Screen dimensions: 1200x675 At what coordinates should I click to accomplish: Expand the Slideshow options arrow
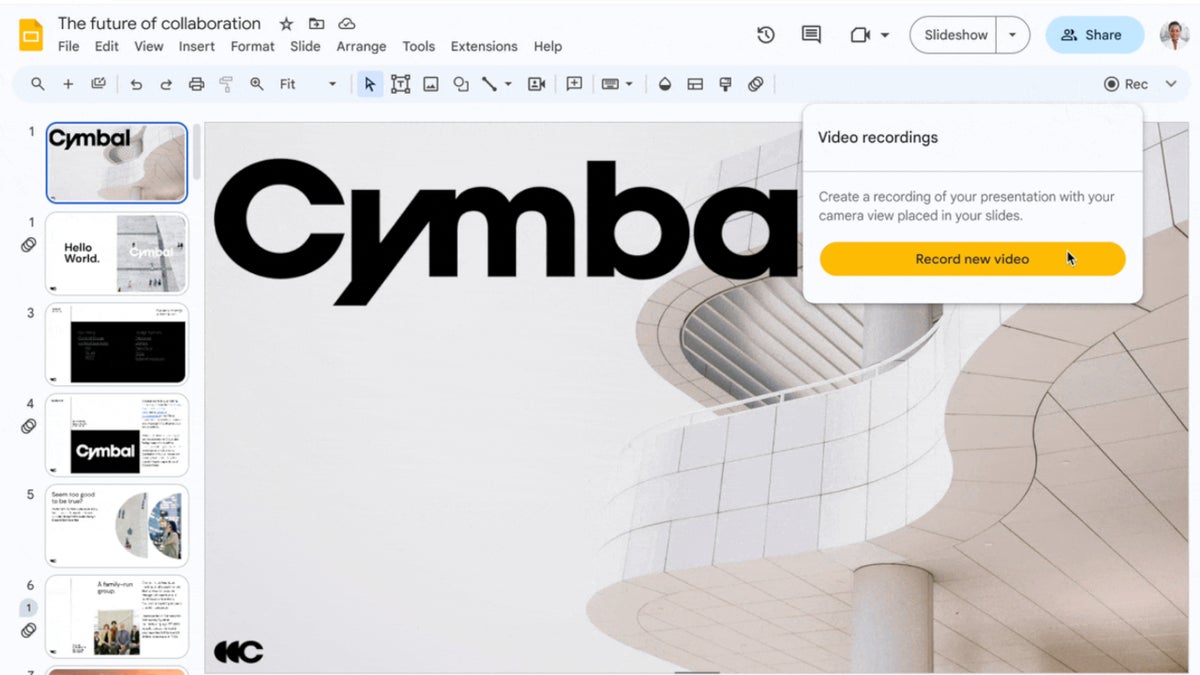pyautogui.click(x=1012, y=35)
